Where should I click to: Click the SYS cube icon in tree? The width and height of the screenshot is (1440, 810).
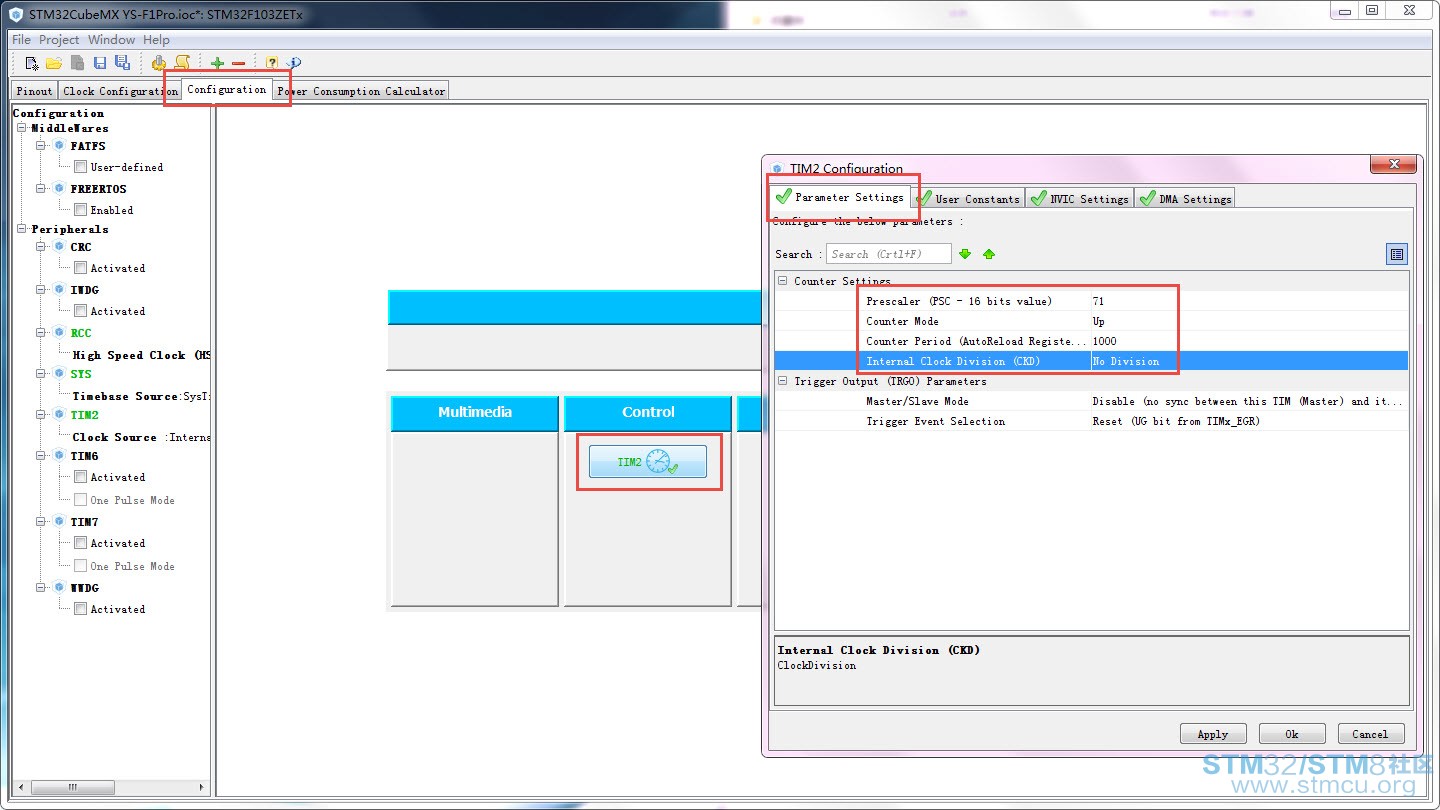tap(59, 374)
